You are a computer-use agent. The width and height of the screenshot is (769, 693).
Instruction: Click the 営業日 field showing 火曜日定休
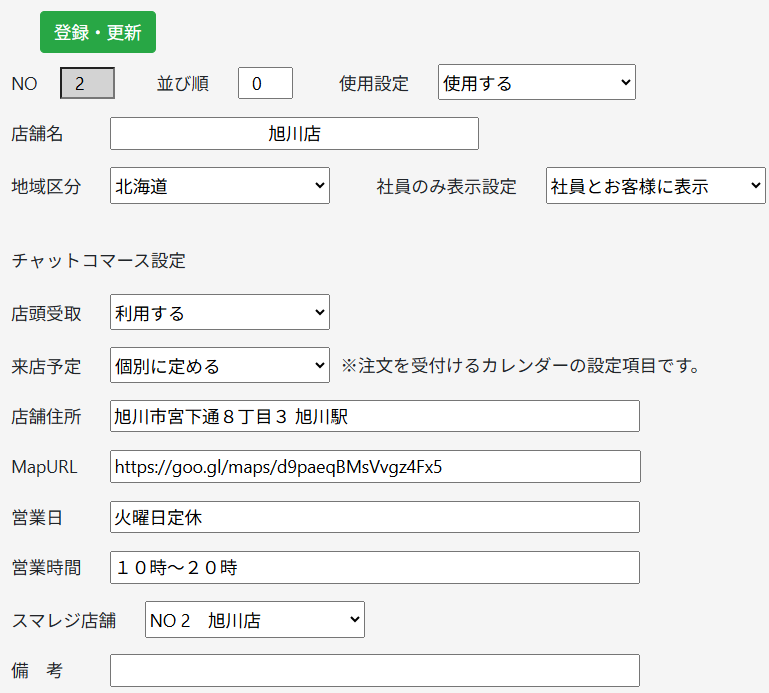(375, 517)
